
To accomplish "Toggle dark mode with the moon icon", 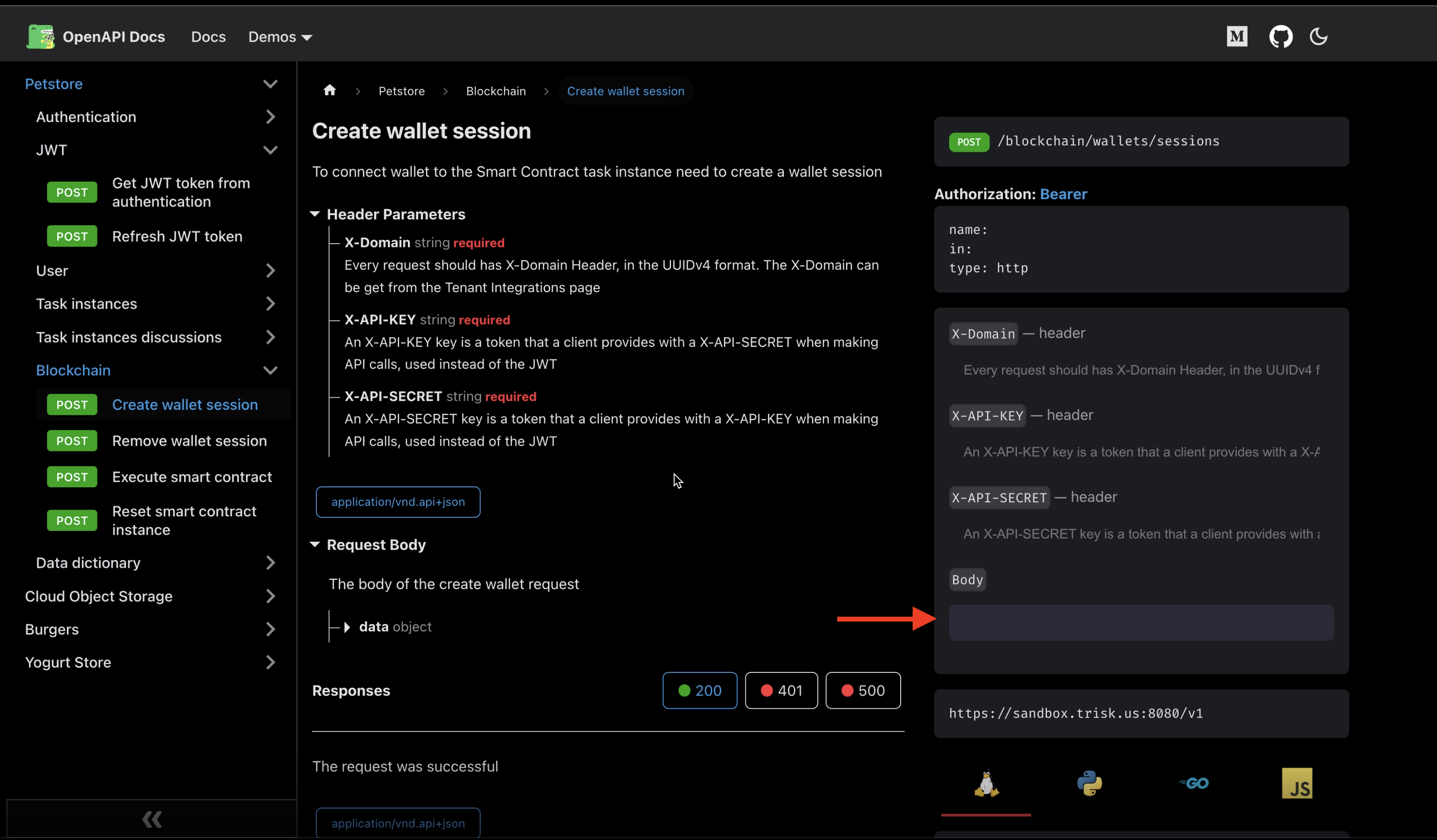I will [1318, 36].
